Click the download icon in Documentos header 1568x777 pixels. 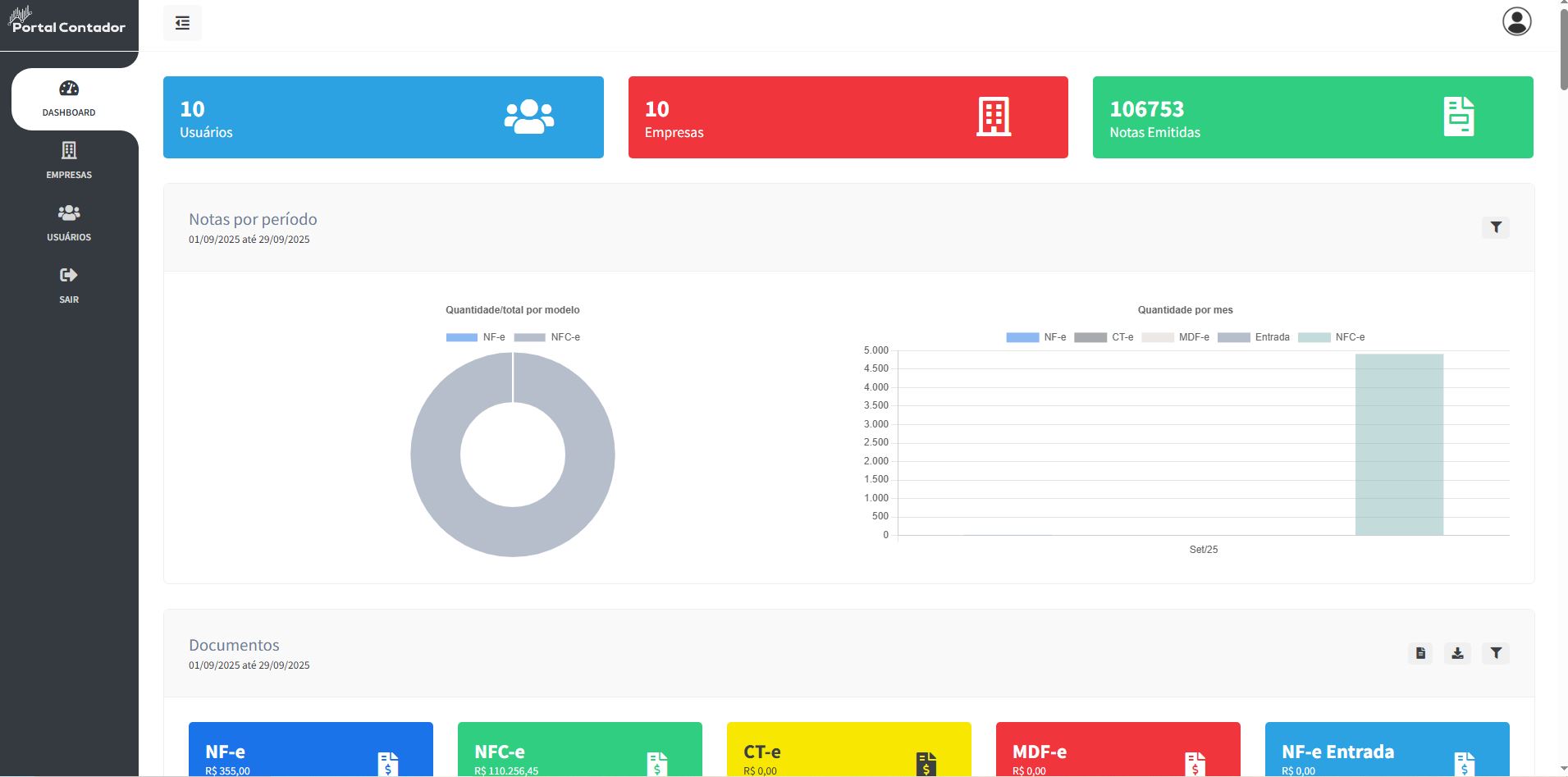1457,653
